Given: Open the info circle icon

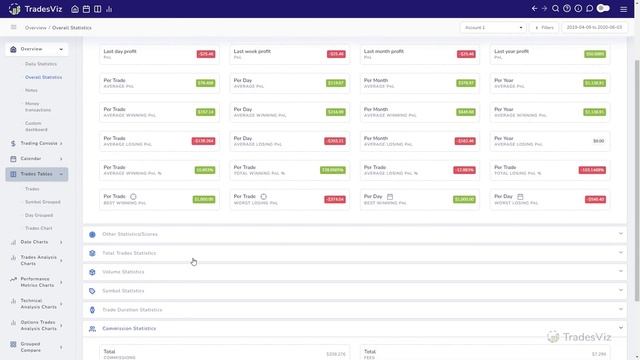Looking at the screenshot, I should click(x=578, y=8).
